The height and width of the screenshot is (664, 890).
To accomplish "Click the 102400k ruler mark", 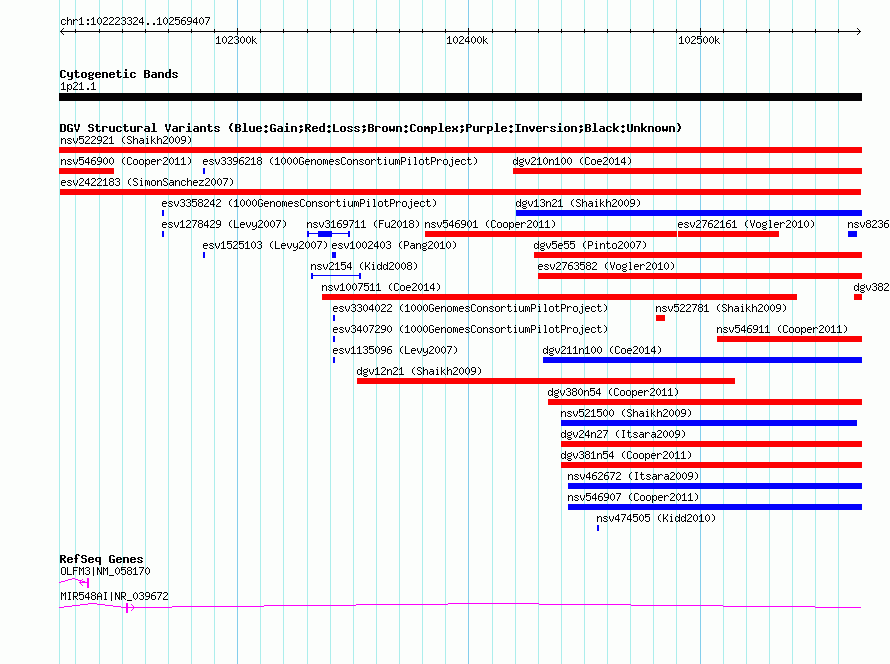I will [467, 40].
